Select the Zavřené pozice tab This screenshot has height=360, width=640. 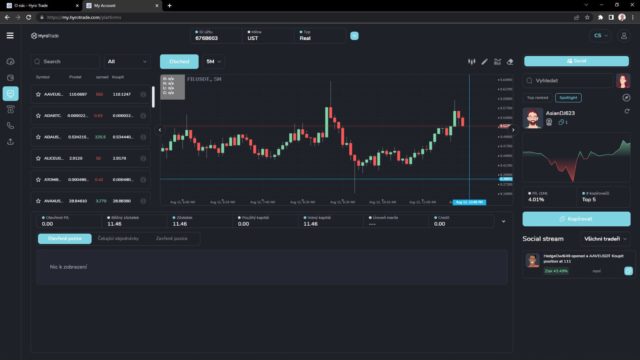[172, 238]
